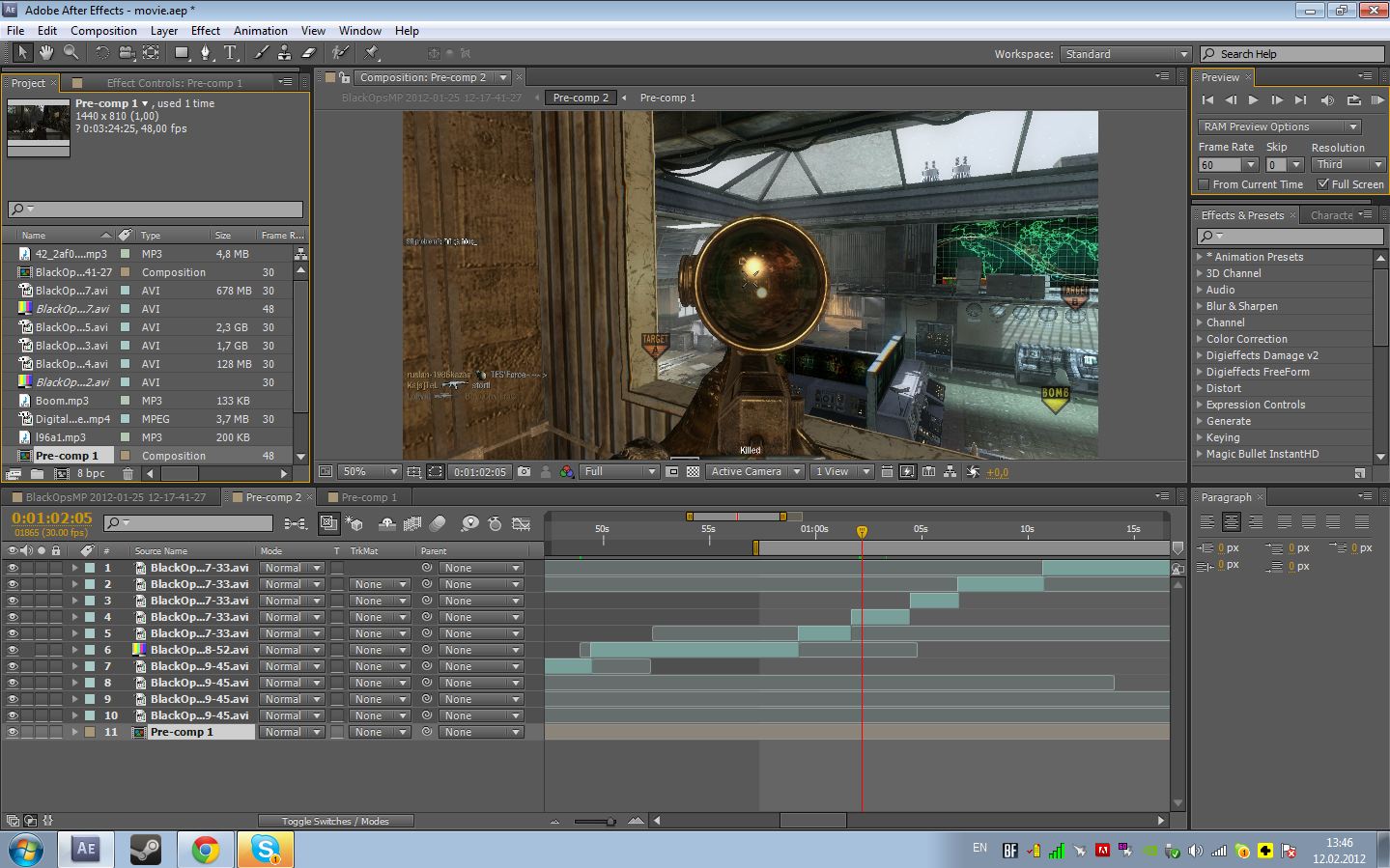Select Boom.mp3 in the Project panel
This screenshot has width=1390, height=868.
pos(62,401)
